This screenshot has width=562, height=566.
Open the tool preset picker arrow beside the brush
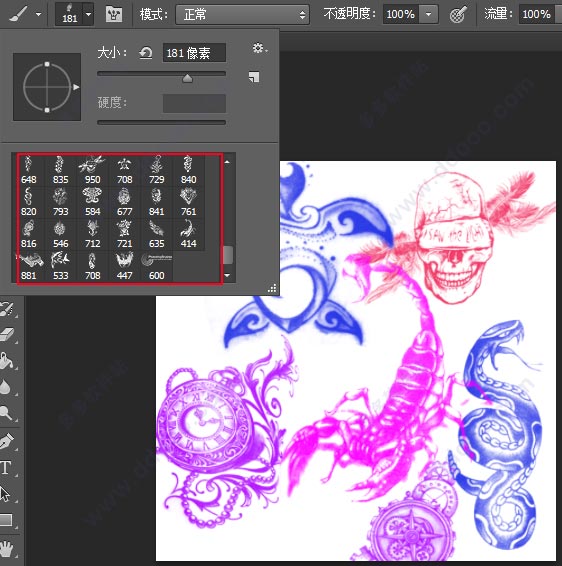pyautogui.click(x=38, y=14)
